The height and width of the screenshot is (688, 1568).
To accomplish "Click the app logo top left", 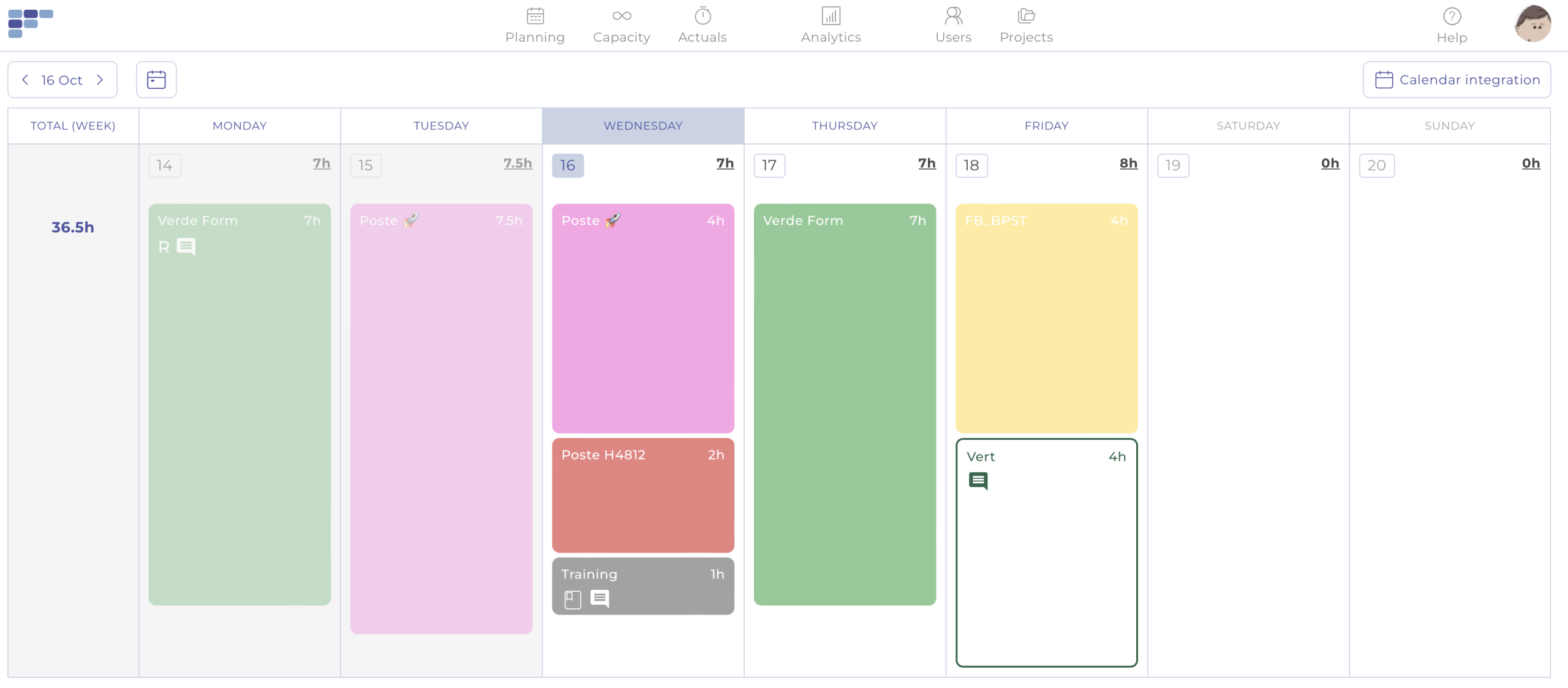I will (x=31, y=23).
